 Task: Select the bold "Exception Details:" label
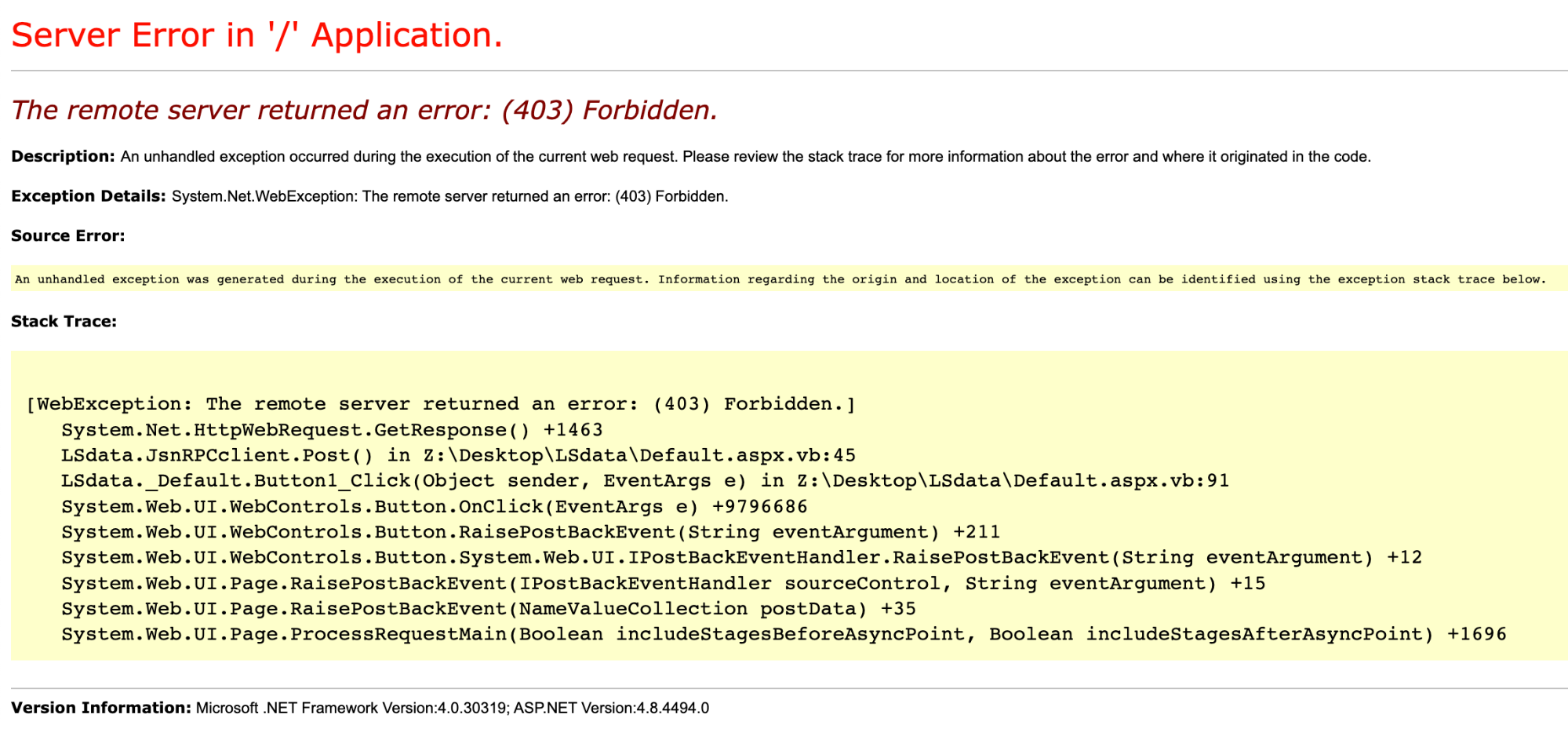pyautogui.click(x=89, y=196)
